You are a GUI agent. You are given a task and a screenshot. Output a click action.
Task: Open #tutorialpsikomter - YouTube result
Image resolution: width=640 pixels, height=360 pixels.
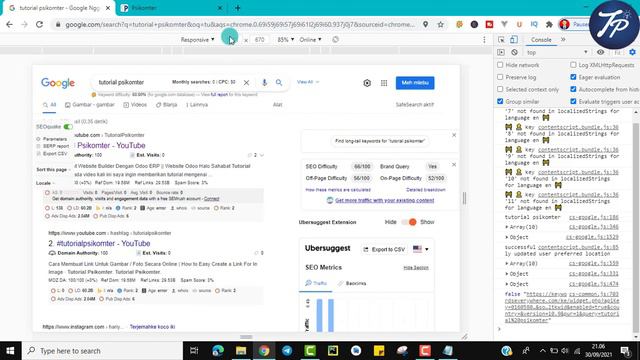tap(103, 243)
